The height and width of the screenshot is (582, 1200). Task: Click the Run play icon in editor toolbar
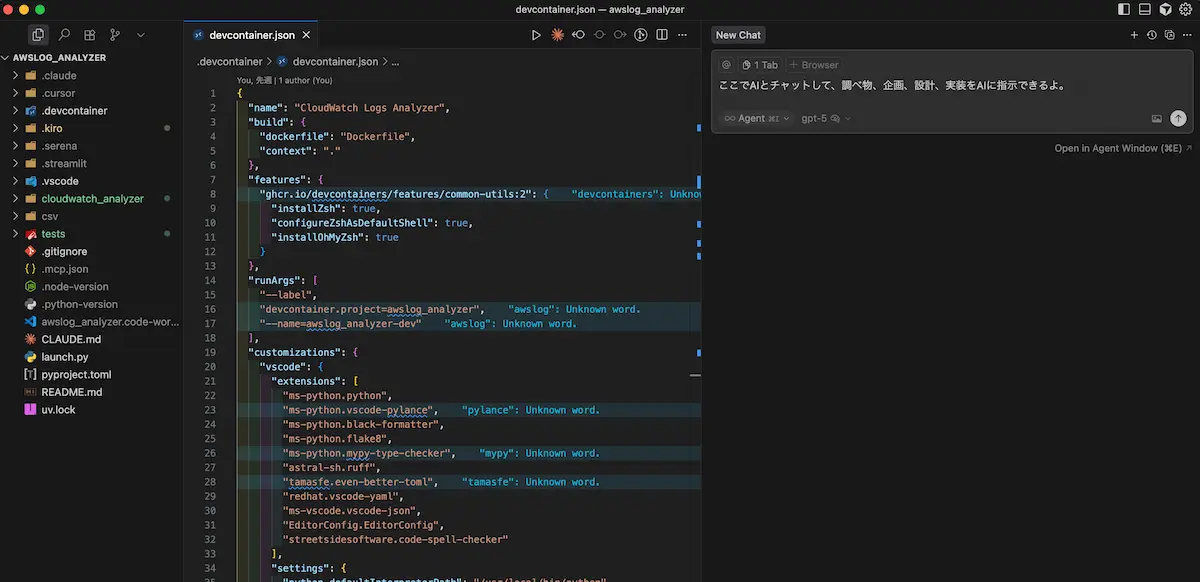[x=536, y=35]
